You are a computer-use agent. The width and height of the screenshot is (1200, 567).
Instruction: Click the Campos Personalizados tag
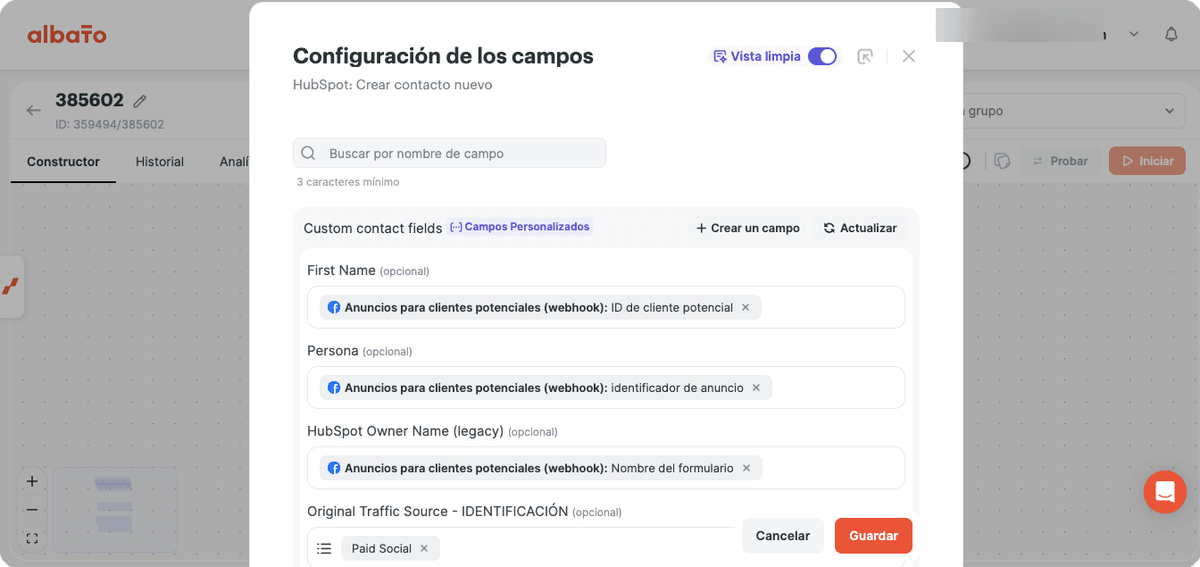tap(520, 227)
